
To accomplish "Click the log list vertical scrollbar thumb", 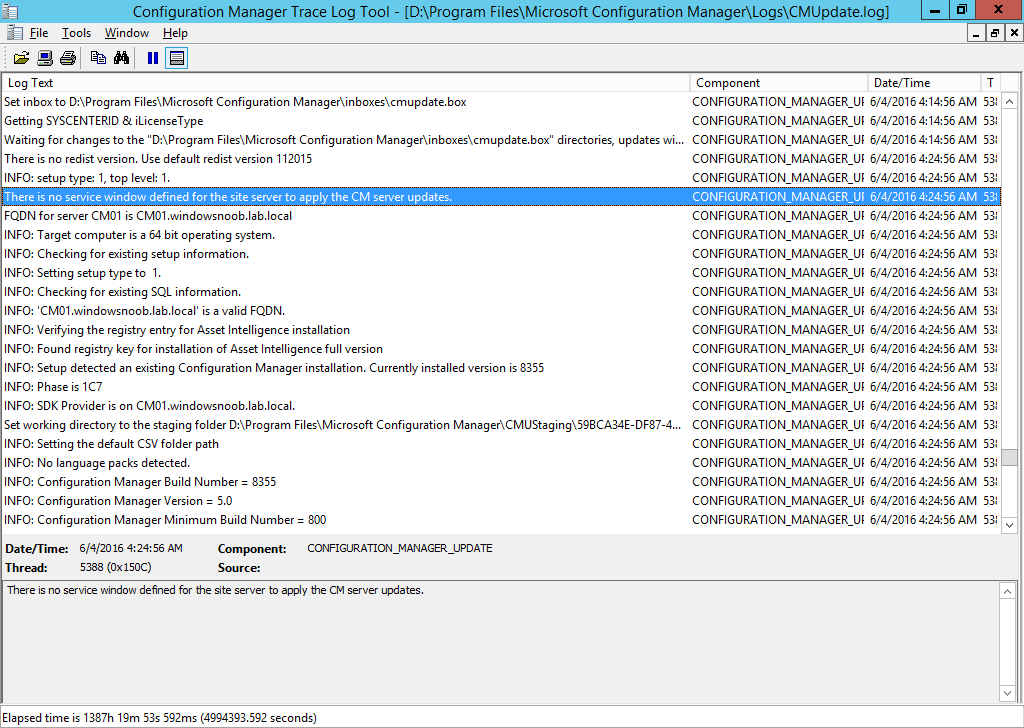I will [x=1010, y=457].
